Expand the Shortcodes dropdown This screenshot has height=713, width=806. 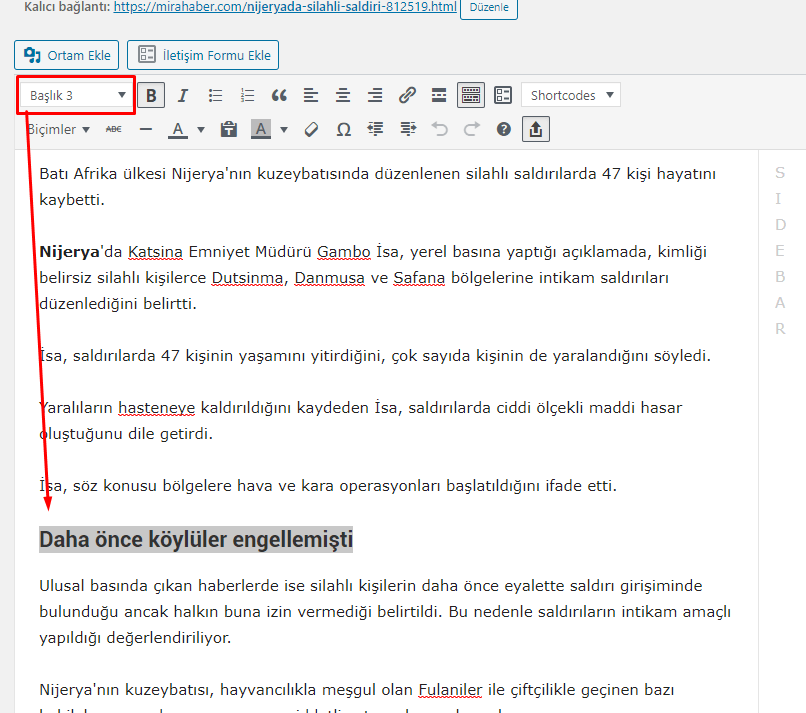coord(570,95)
